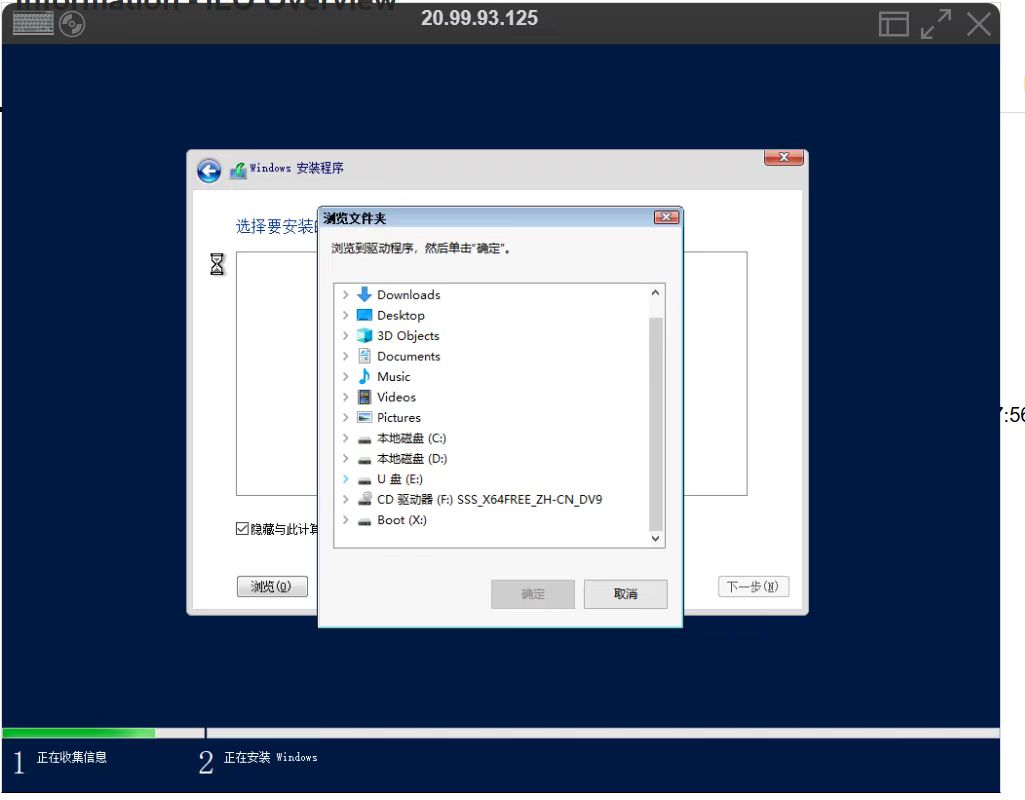The height and width of the screenshot is (800, 1025).
Task: Expand the Pictures tree node
Action: 346,417
